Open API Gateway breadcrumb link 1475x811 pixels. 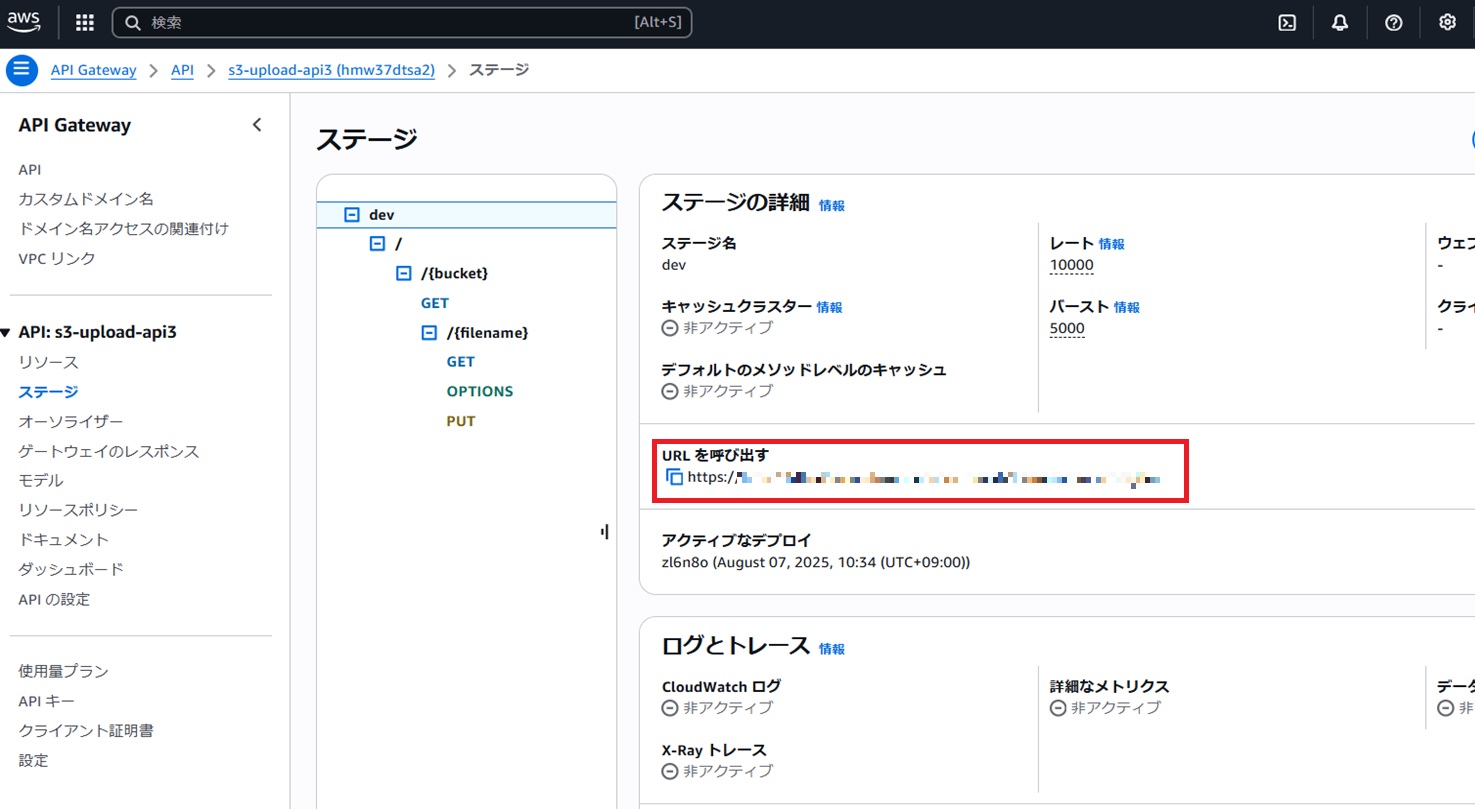point(94,71)
